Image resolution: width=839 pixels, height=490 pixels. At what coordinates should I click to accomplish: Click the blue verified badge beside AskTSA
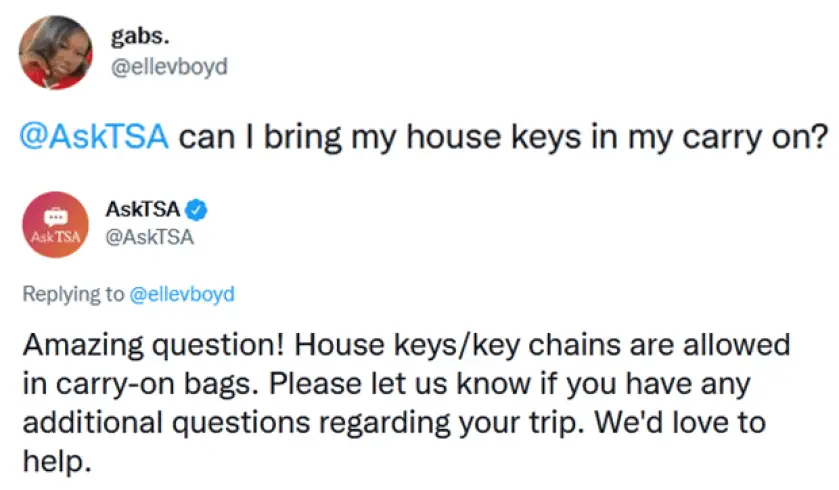[x=196, y=210]
